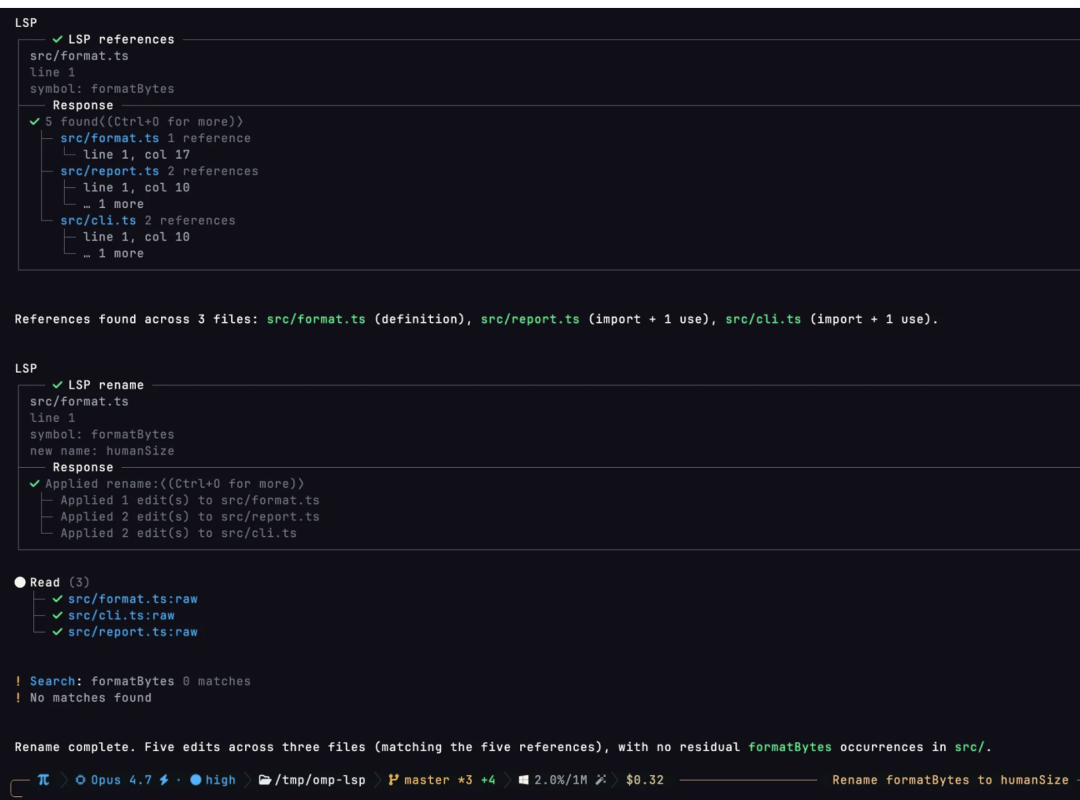
Task: Expand Applied rename (Ctrl+O for more) response
Action: [174, 484]
